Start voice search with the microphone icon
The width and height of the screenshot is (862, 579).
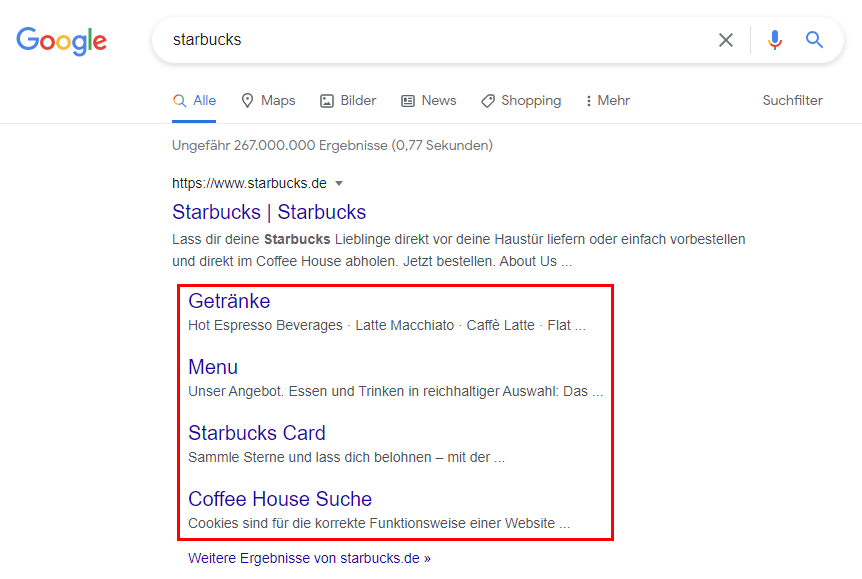tap(774, 40)
